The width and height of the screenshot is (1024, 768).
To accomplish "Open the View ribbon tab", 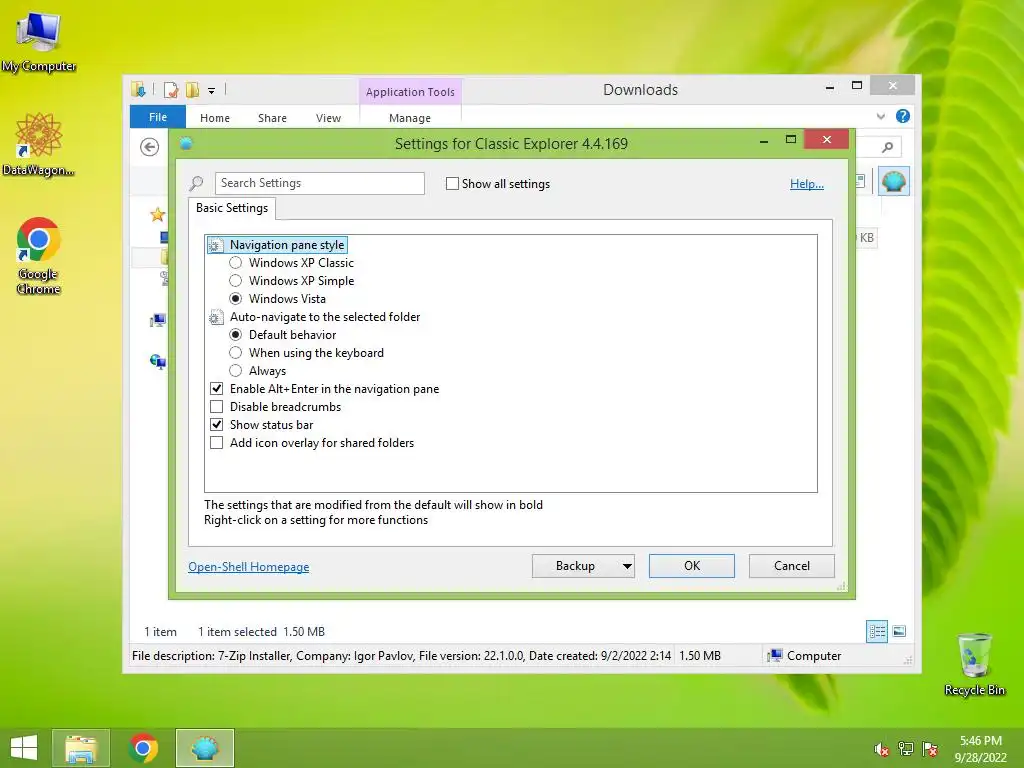I will (328, 118).
